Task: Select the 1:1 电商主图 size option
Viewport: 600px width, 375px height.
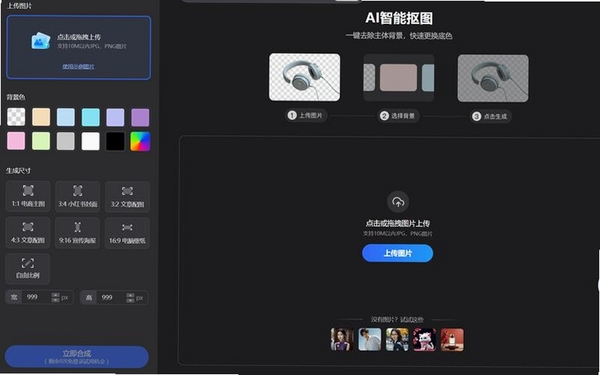Action: 28,196
